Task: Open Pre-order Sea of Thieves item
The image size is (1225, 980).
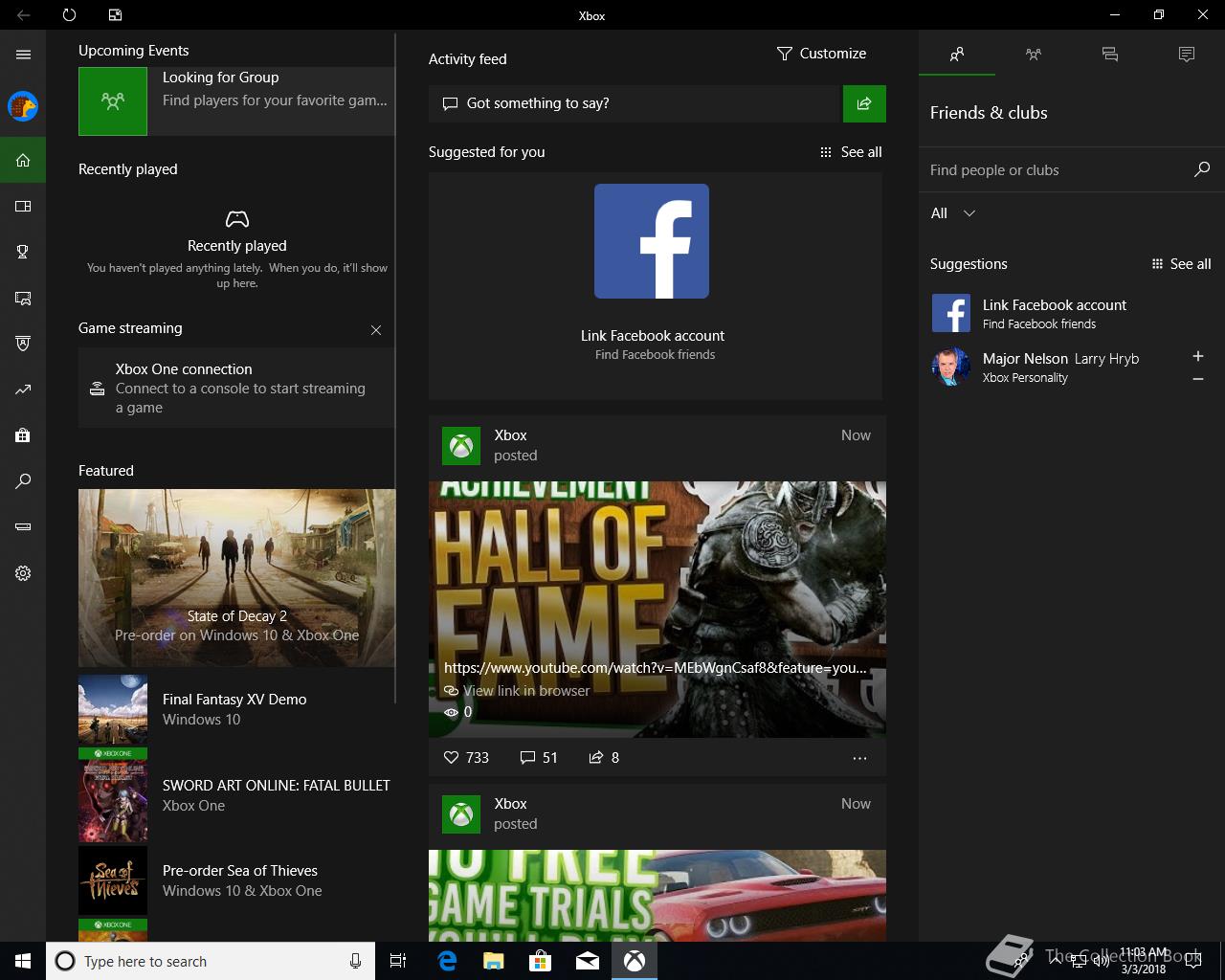Action: pos(236,880)
